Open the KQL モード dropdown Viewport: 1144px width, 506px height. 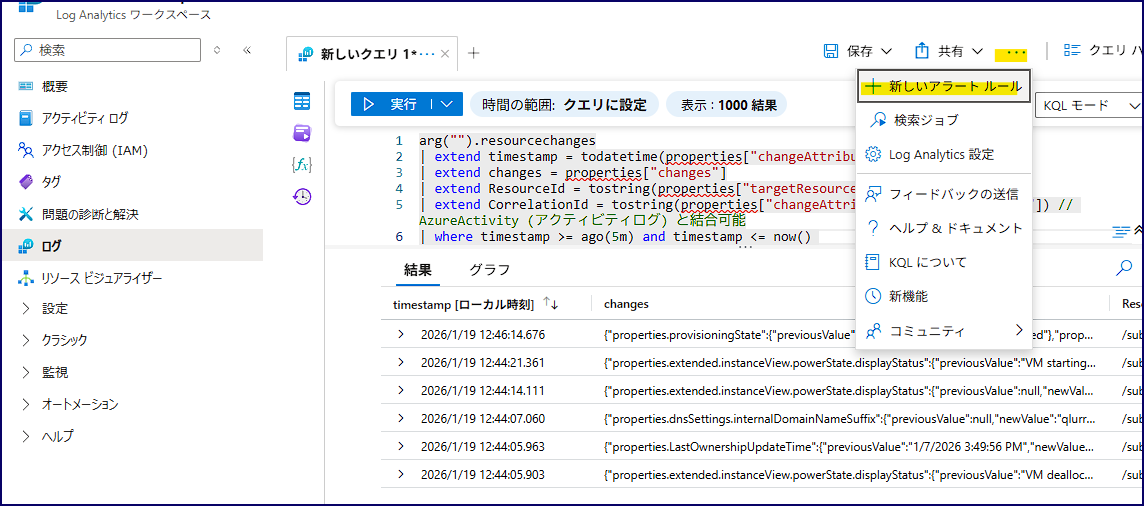(1090, 105)
